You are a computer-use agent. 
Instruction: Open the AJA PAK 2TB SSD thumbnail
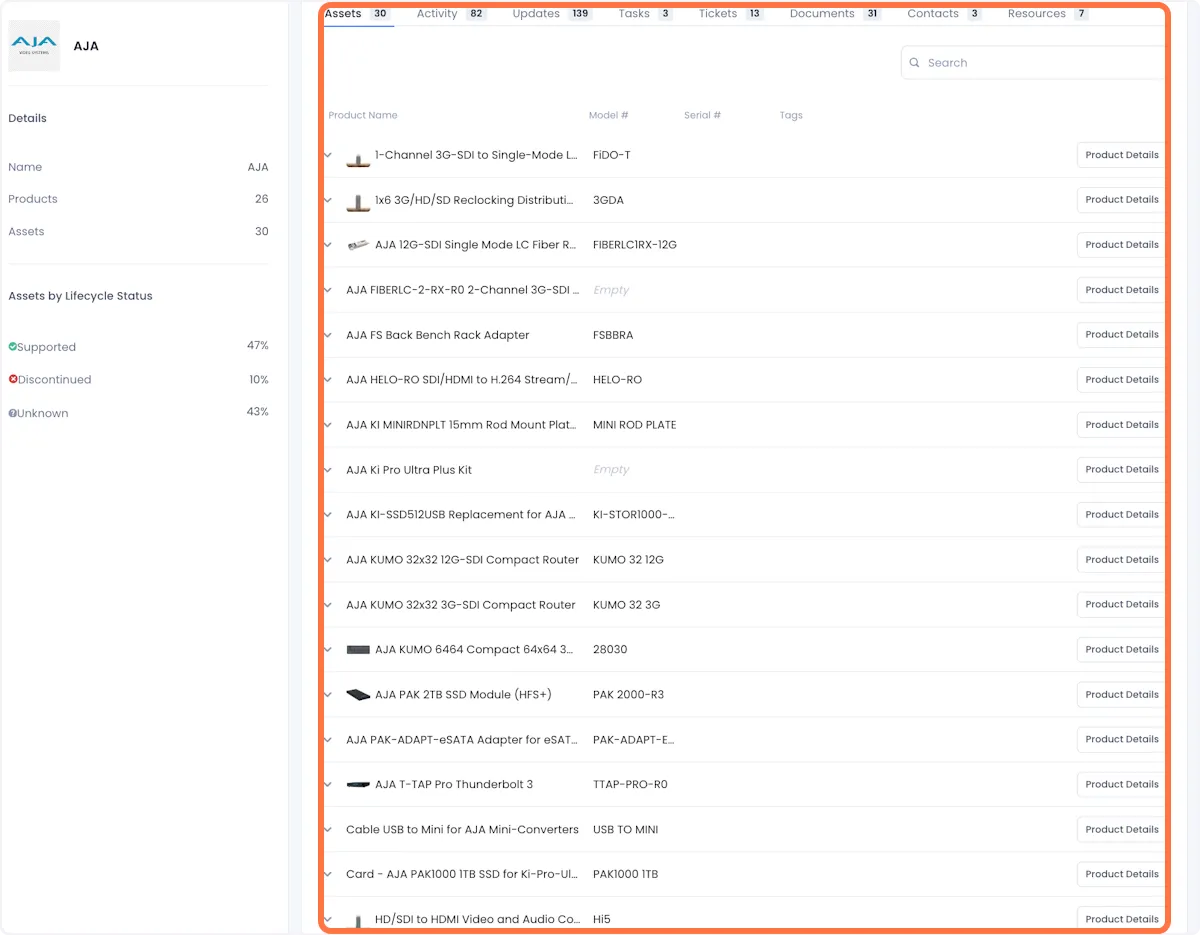pyautogui.click(x=358, y=695)
